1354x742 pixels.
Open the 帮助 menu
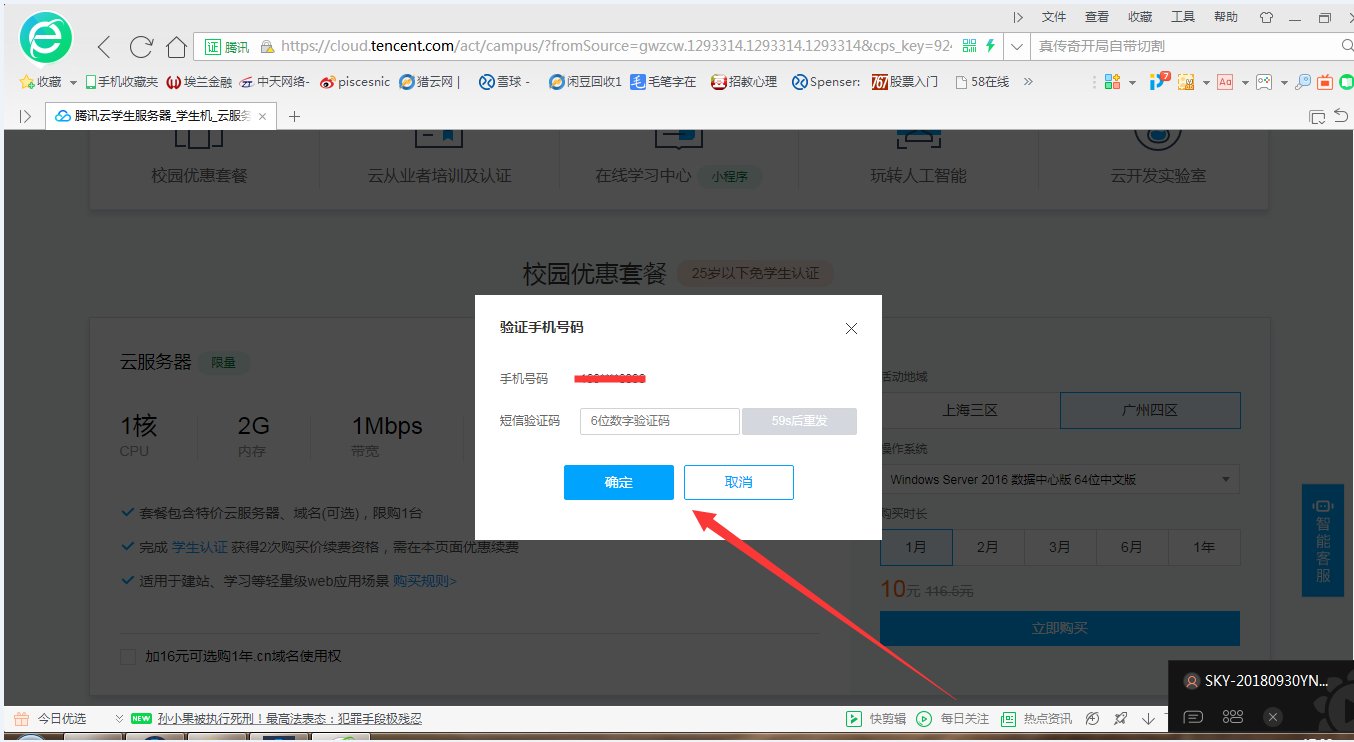(x=1226, y=17)
